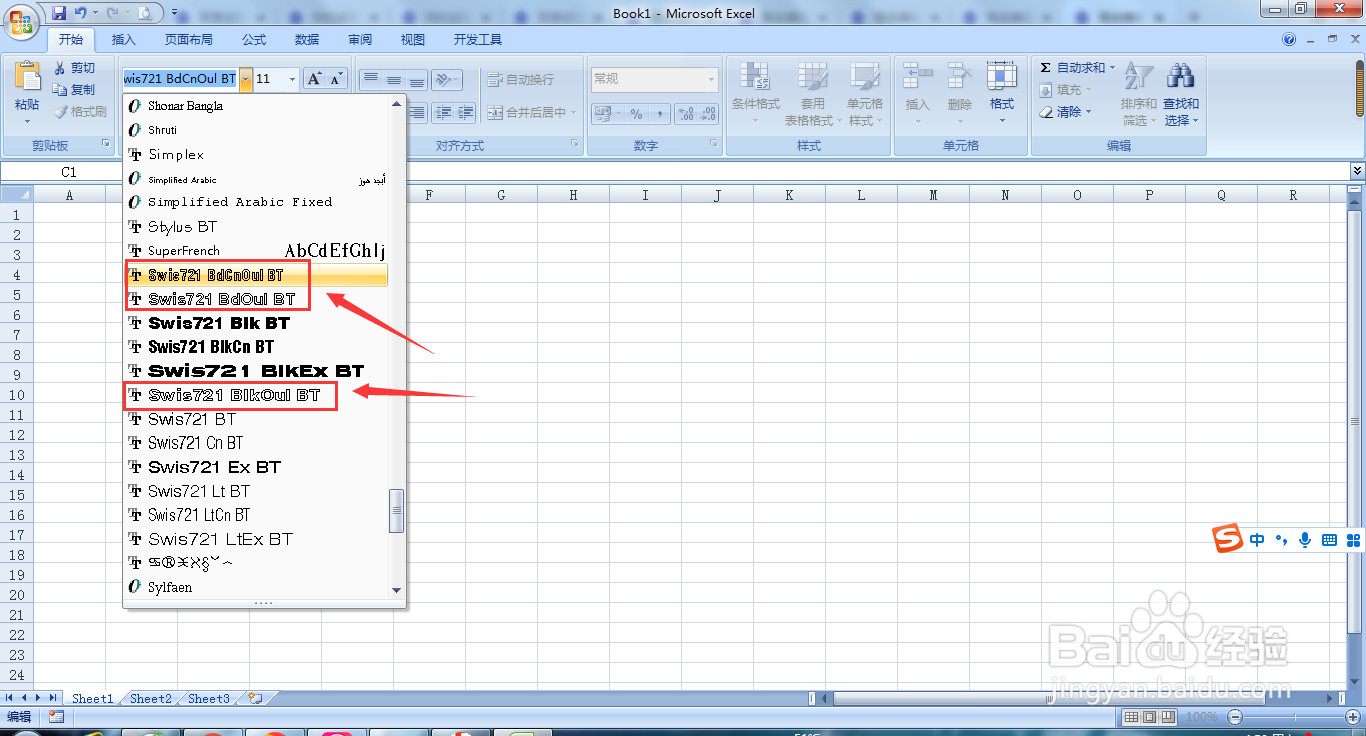Align cell content to top
The height and width of the screenshot is (736, 1366).
point(371,79)
